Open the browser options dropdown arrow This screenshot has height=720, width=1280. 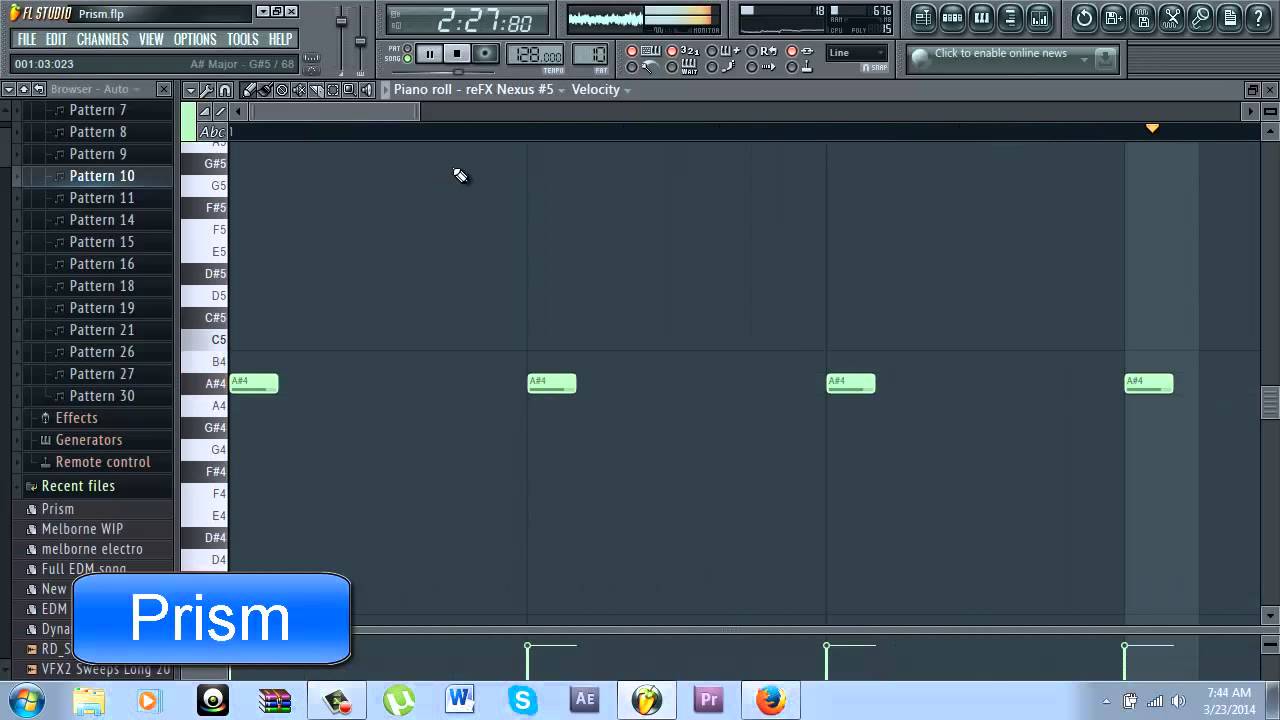coord(9,89)
